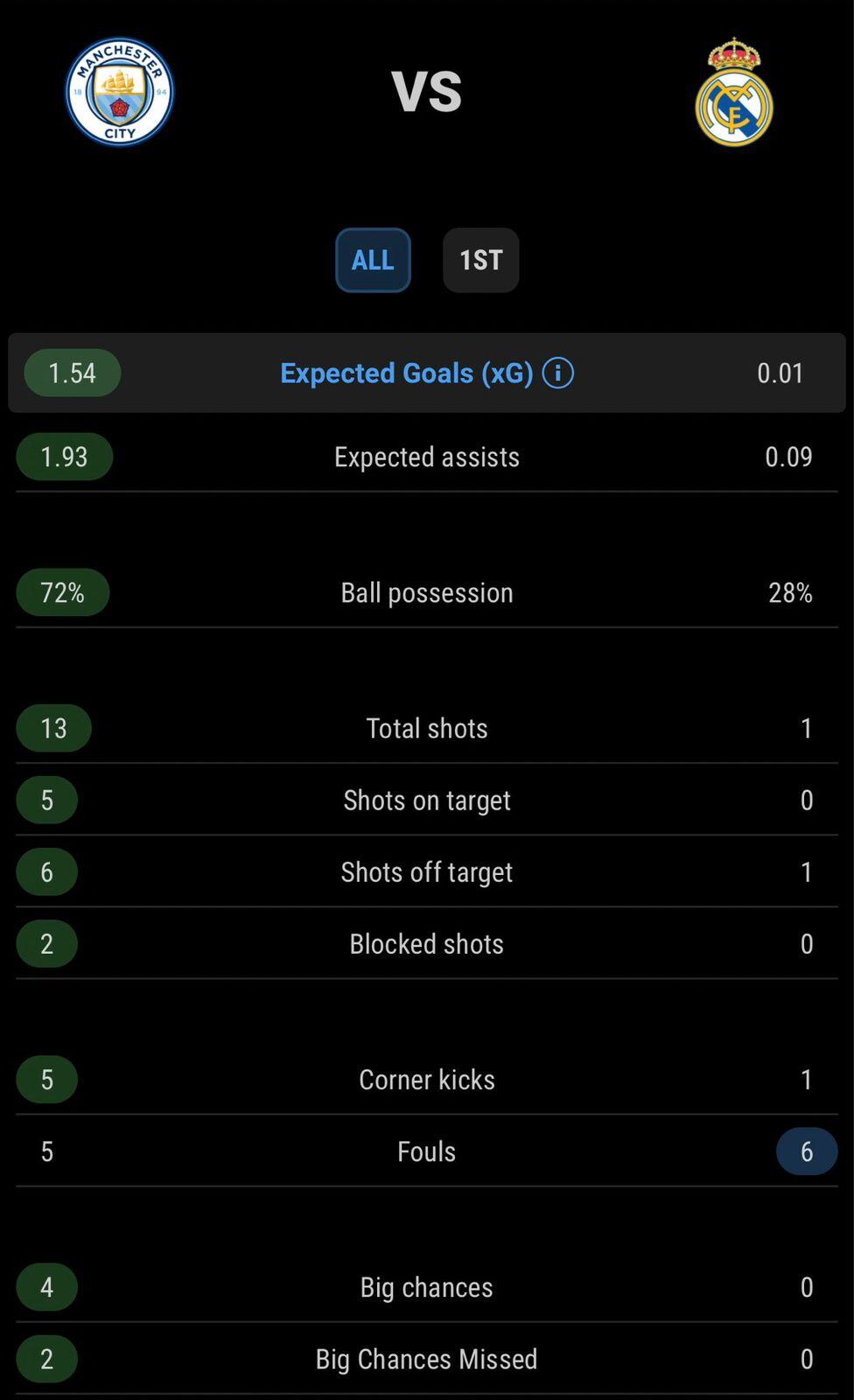Open the Manchester City team crest

tap(120, 92)
